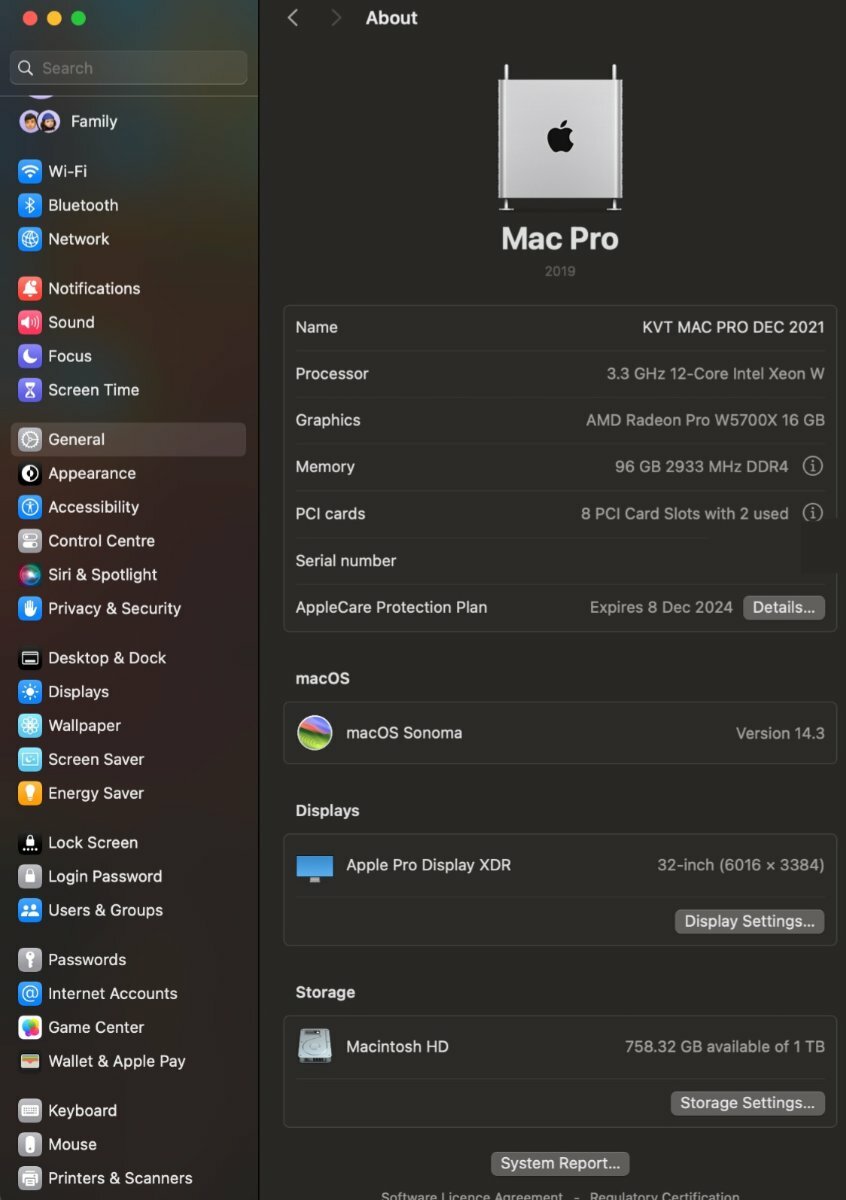
Task: Click the text 758.32 GB available of 1 TB
Action: (725, 1047)
